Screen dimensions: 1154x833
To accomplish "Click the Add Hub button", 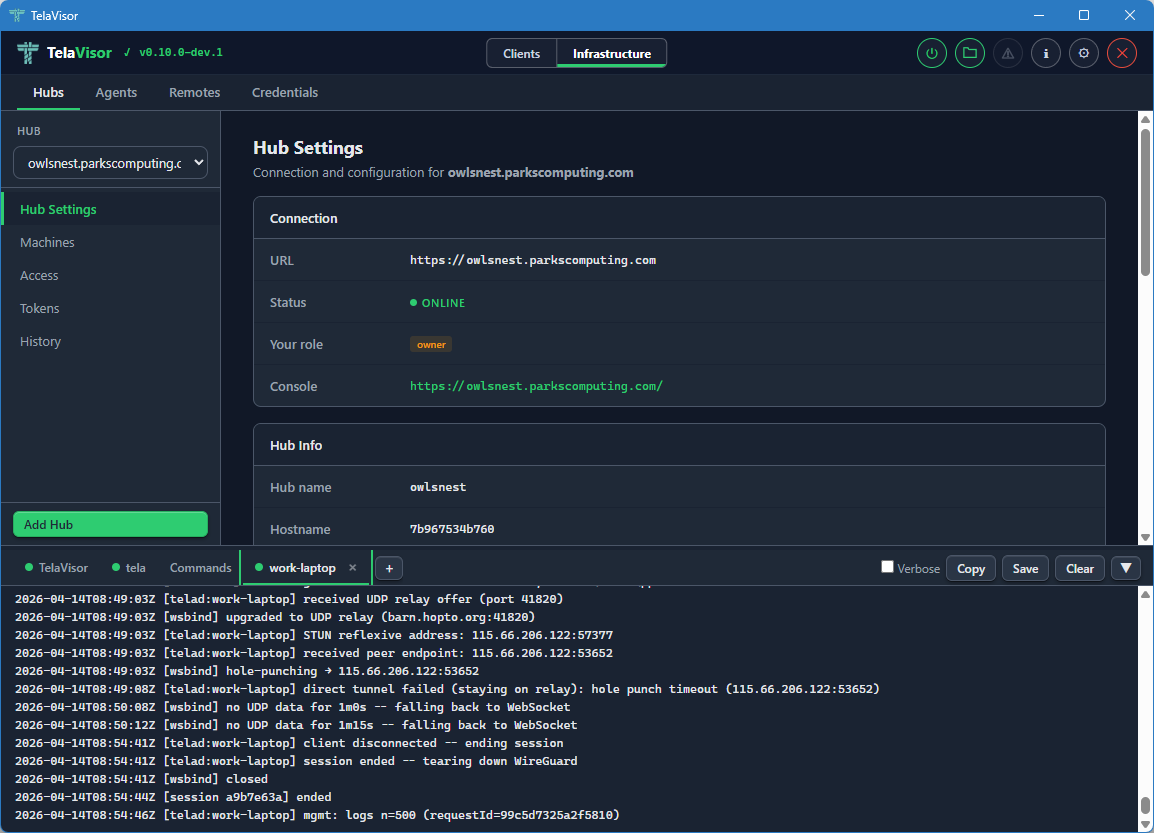I will click(110, 524).
